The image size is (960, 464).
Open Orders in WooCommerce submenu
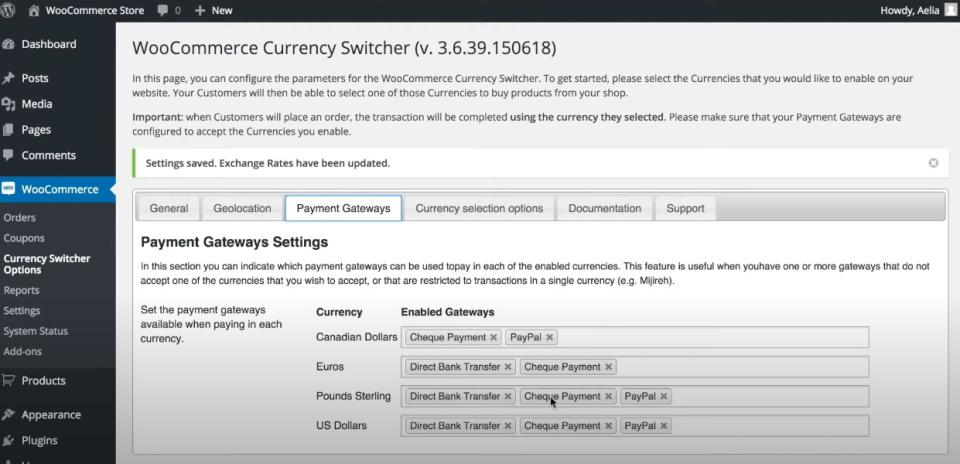[20, 217]
